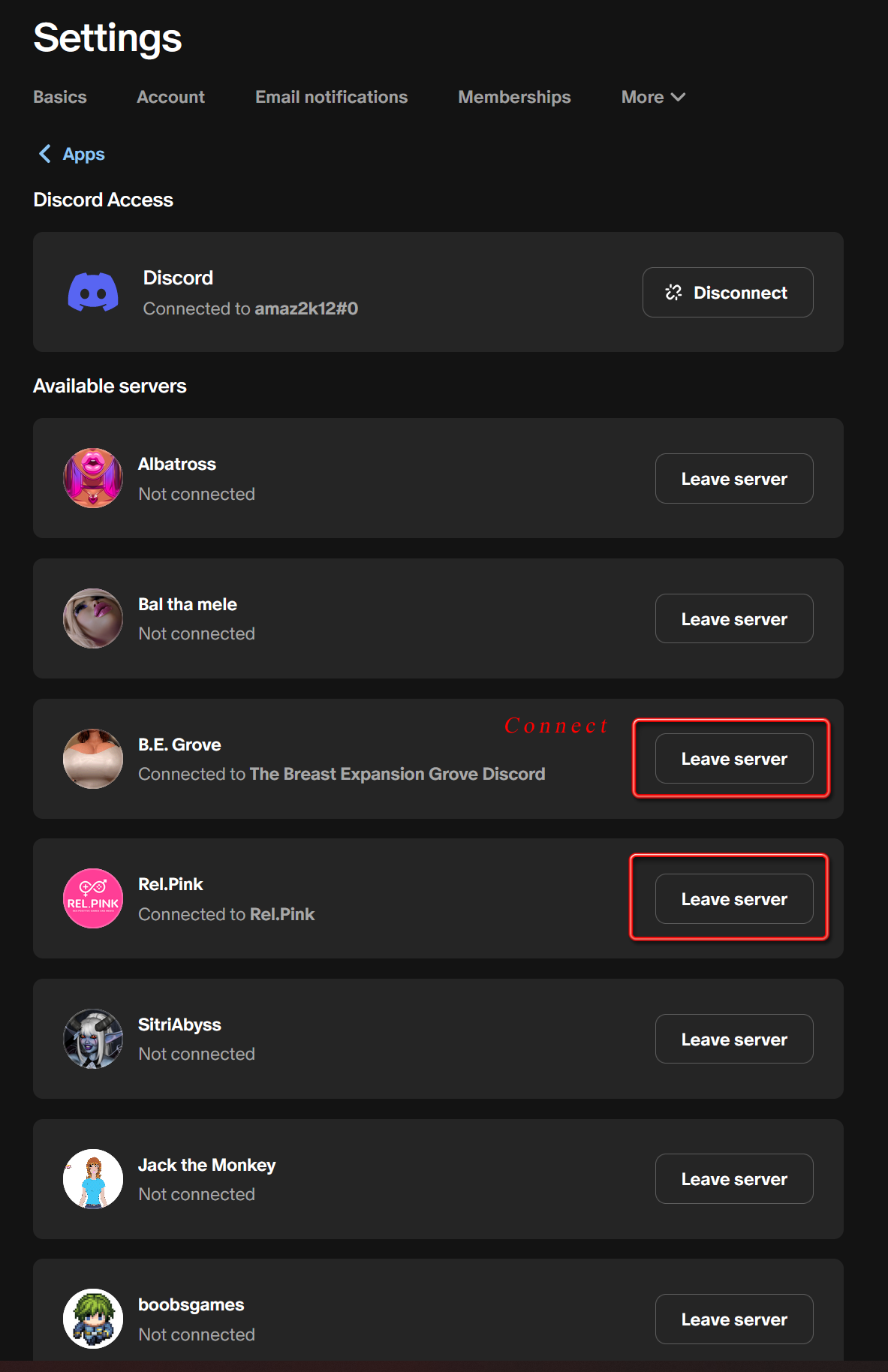Click the Discord logo icon
Viewport: 888px width, 1372px height.
(x=93, y=292)
